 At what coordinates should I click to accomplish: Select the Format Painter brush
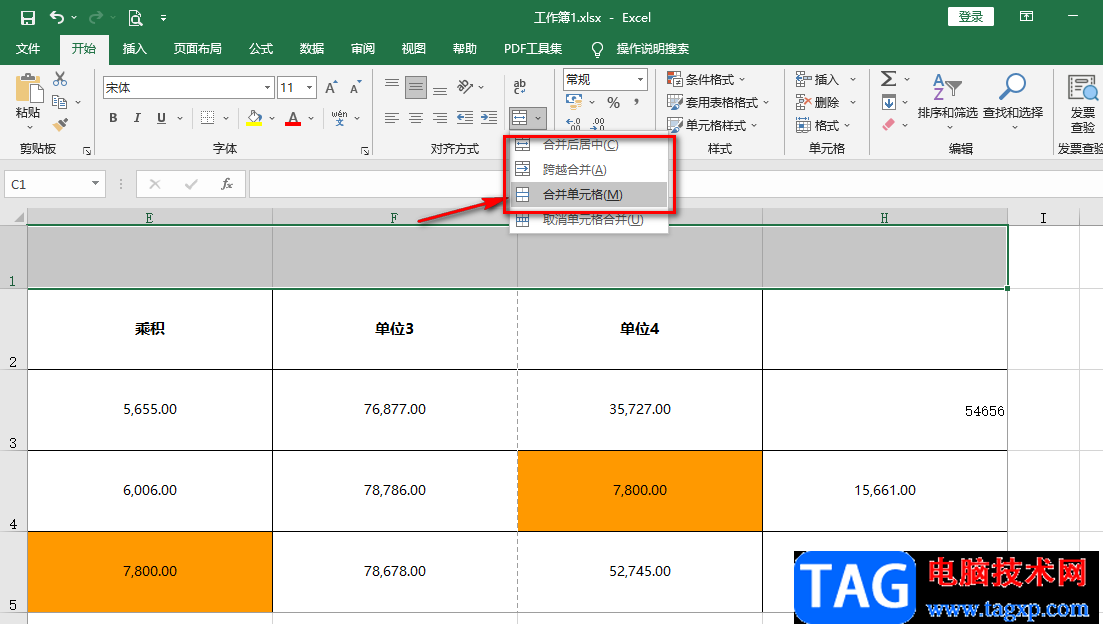coord(60,125)
